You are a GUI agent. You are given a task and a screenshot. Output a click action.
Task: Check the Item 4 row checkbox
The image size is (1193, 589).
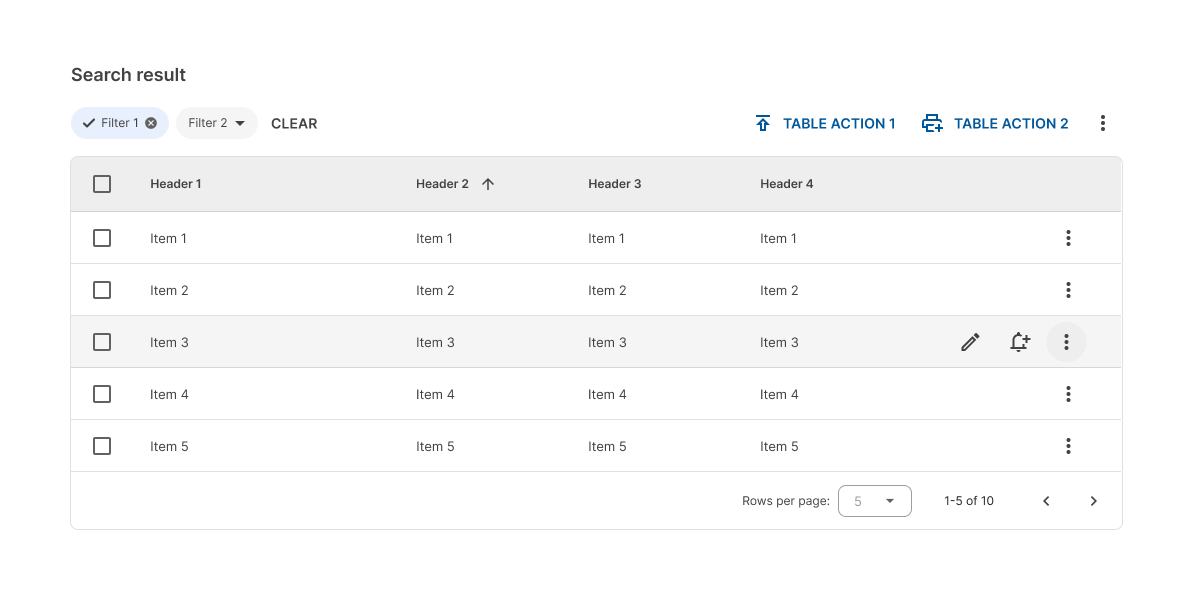(x=102, y=394)
